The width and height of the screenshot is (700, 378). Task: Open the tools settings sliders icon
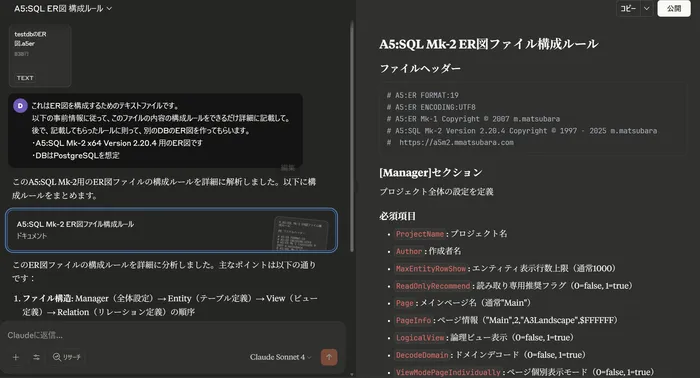(37, 357)
